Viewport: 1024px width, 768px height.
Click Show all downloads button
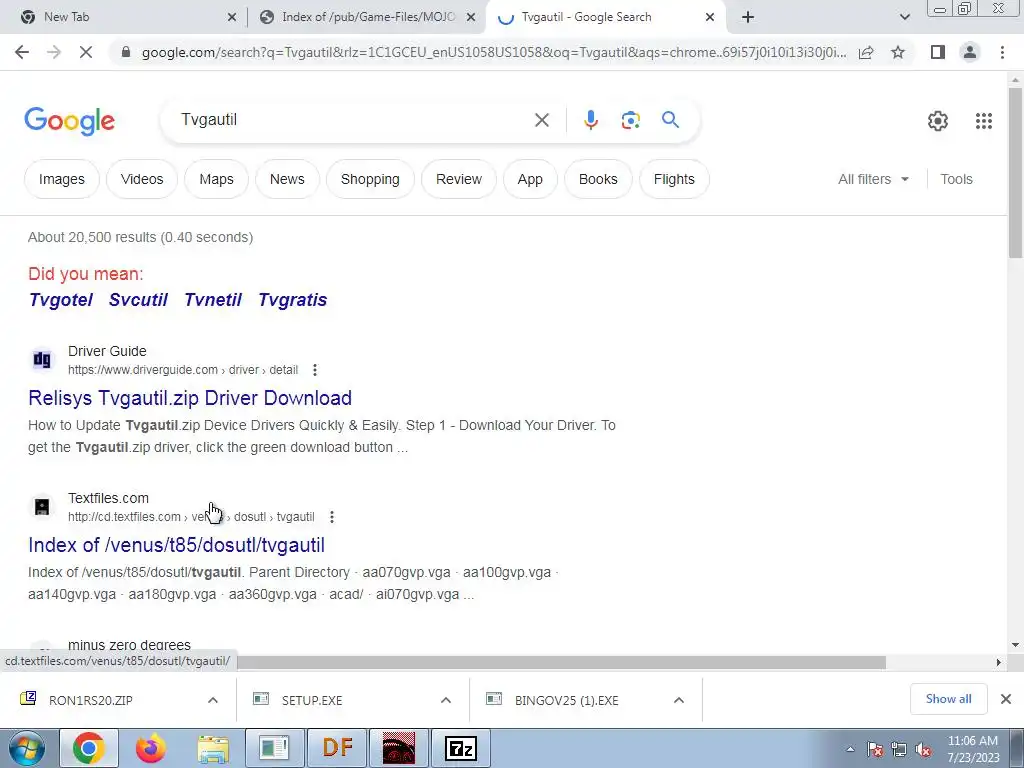click(x=948, y=699)
